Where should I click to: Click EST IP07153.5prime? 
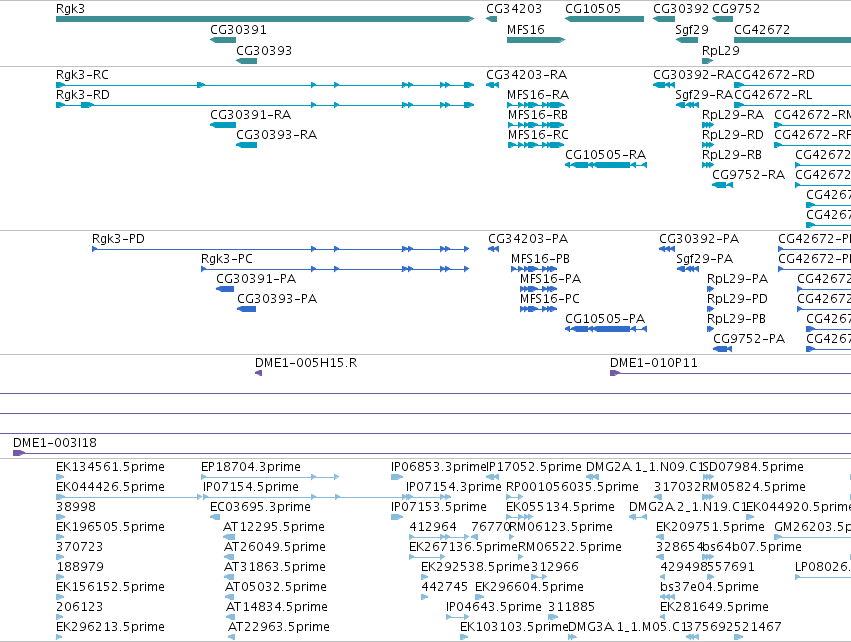397,517
